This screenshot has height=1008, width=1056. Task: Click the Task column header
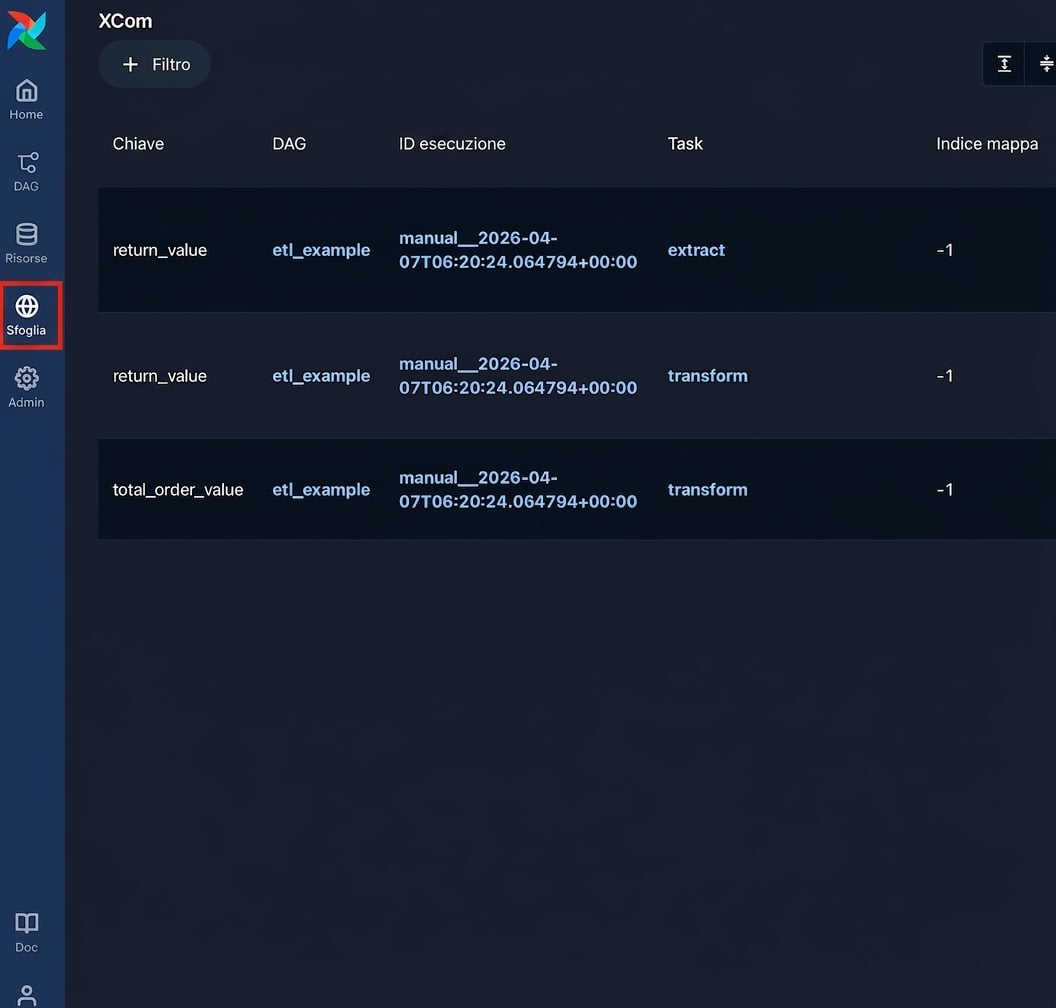coord(685,143)
